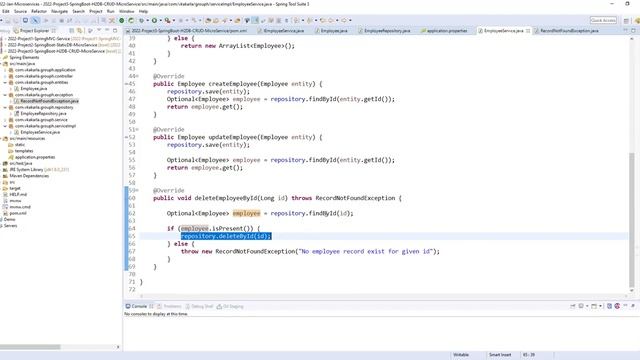Screen dimensions: 640x360
Task: Open the Window menu
Action: (x=126, y=11)
